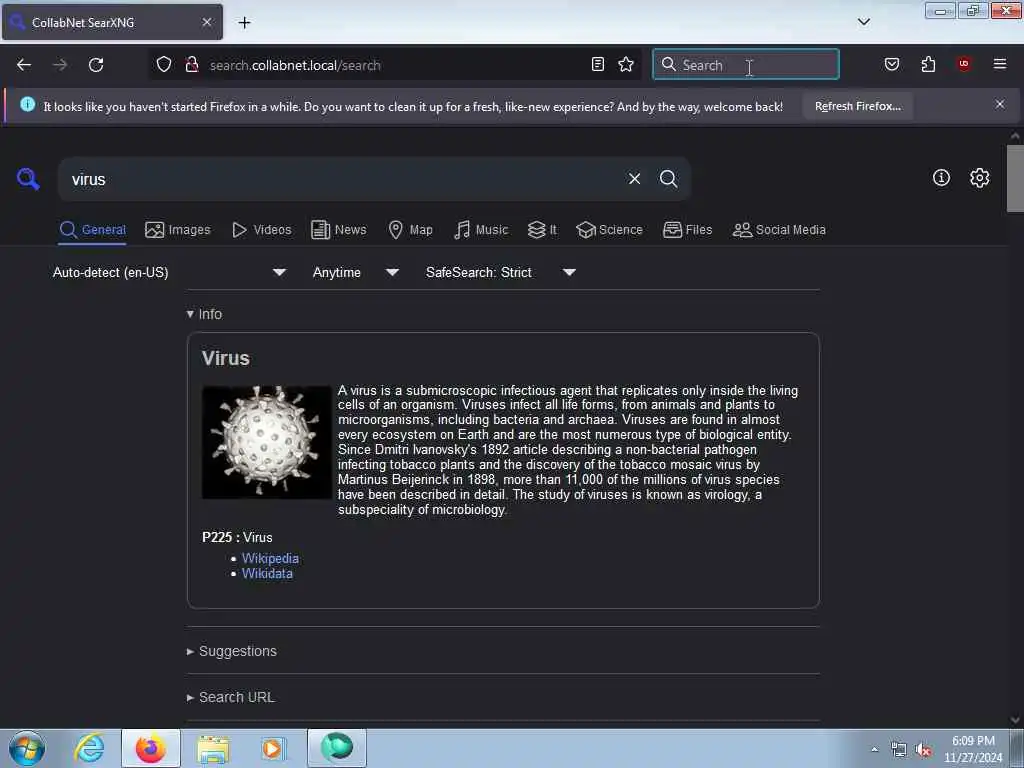The image size is (1024, 768).
Task: Reload the current page
Action: click(x=96, y=65)
